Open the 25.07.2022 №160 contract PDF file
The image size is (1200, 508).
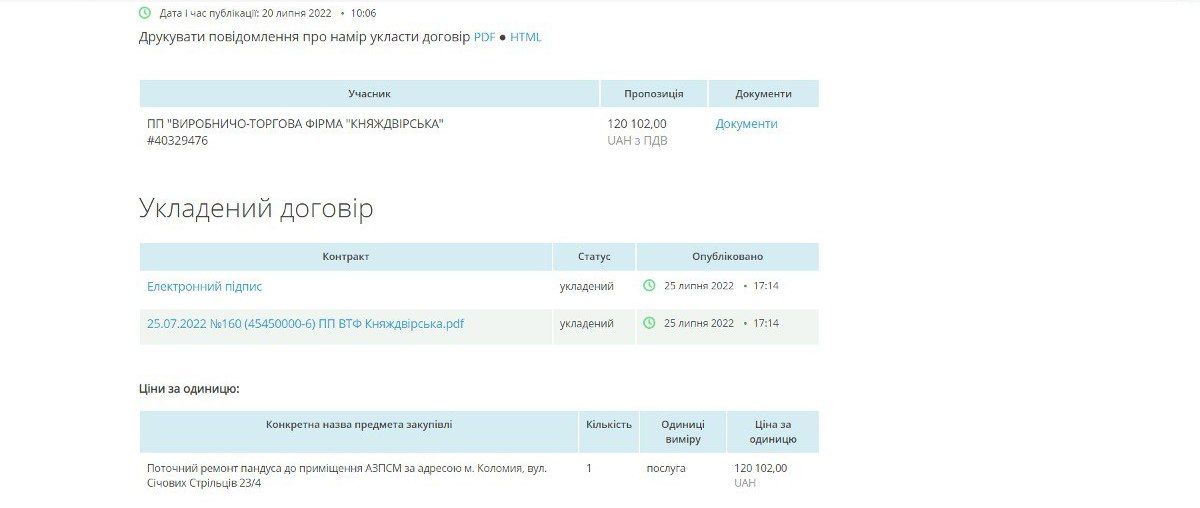click(305, 324)
